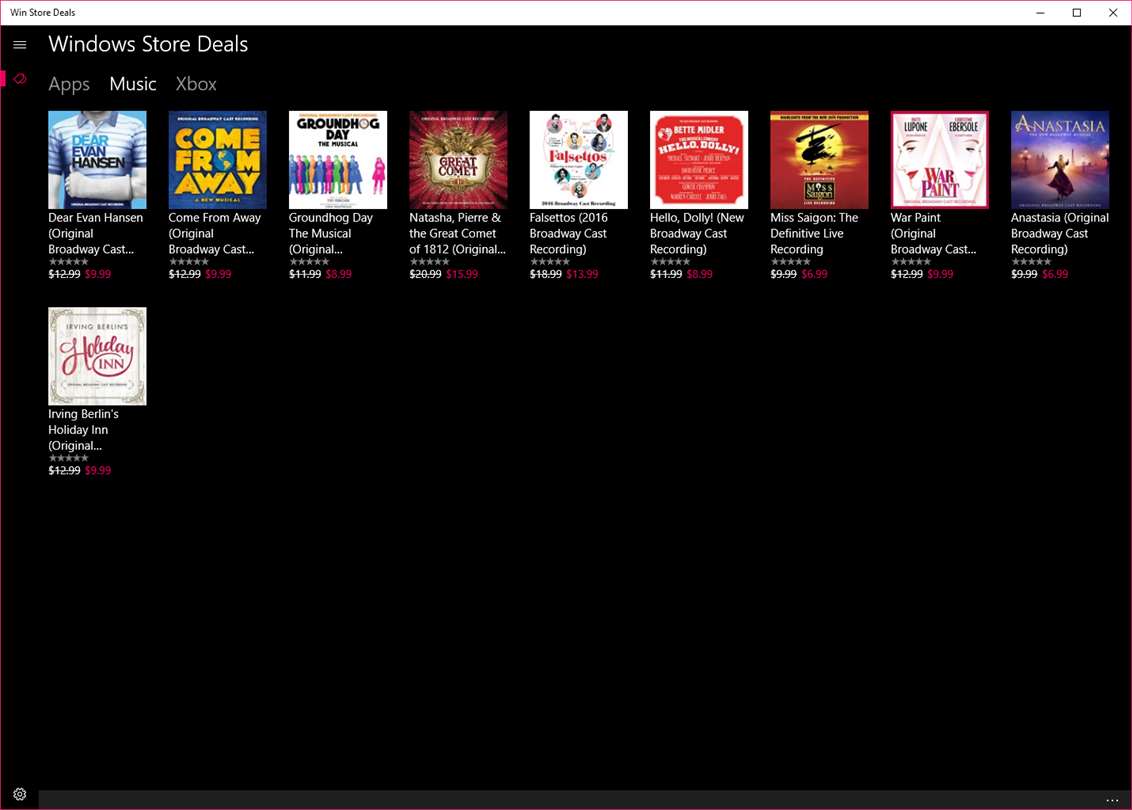Click Falsettos (2016 Broadway Cast Recording) title

tap(569, 233)
